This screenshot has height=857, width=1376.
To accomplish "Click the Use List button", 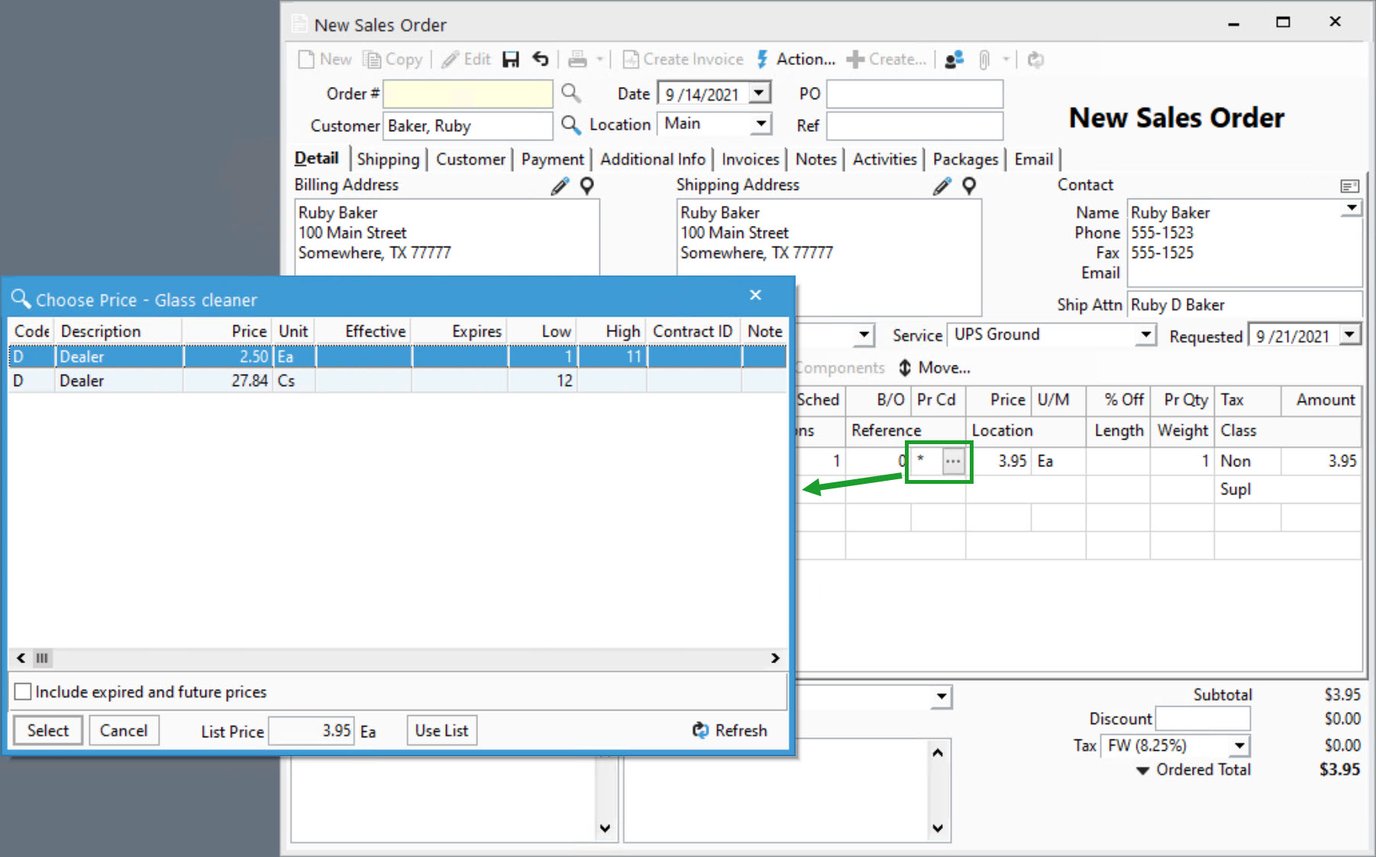I will click(x=441, y=730).
